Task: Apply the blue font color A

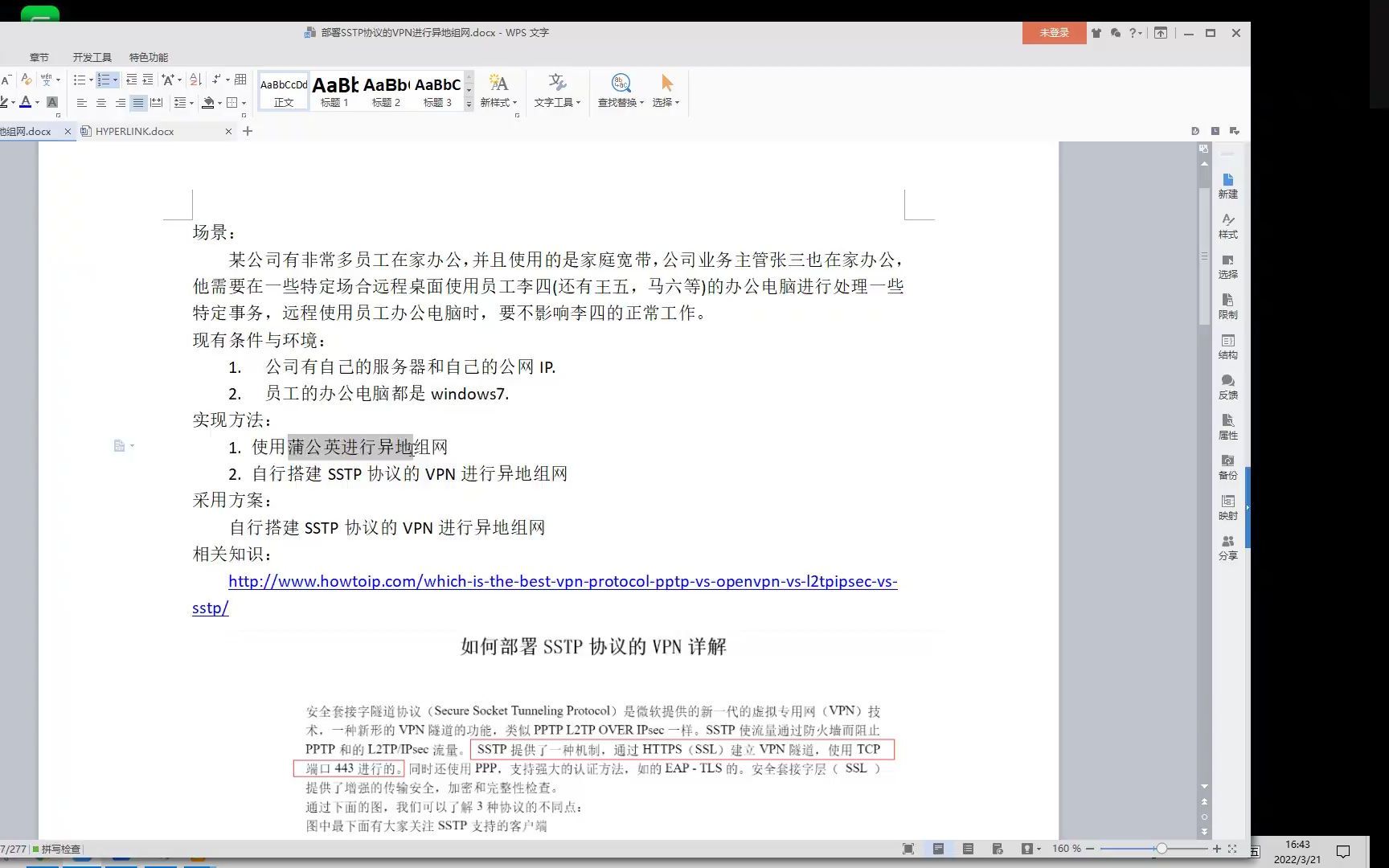Action: (26, 102)
